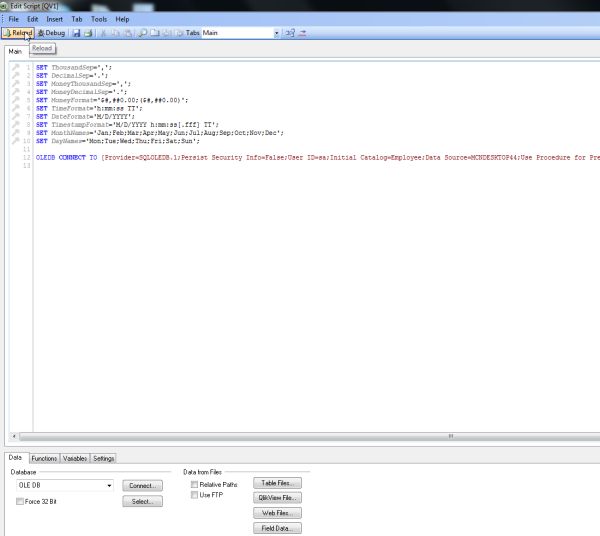The width and height of the screenshot is (600, 536).
Task: Check the Use FTP option
Action: pyautogui.click(x=194, y=495)
